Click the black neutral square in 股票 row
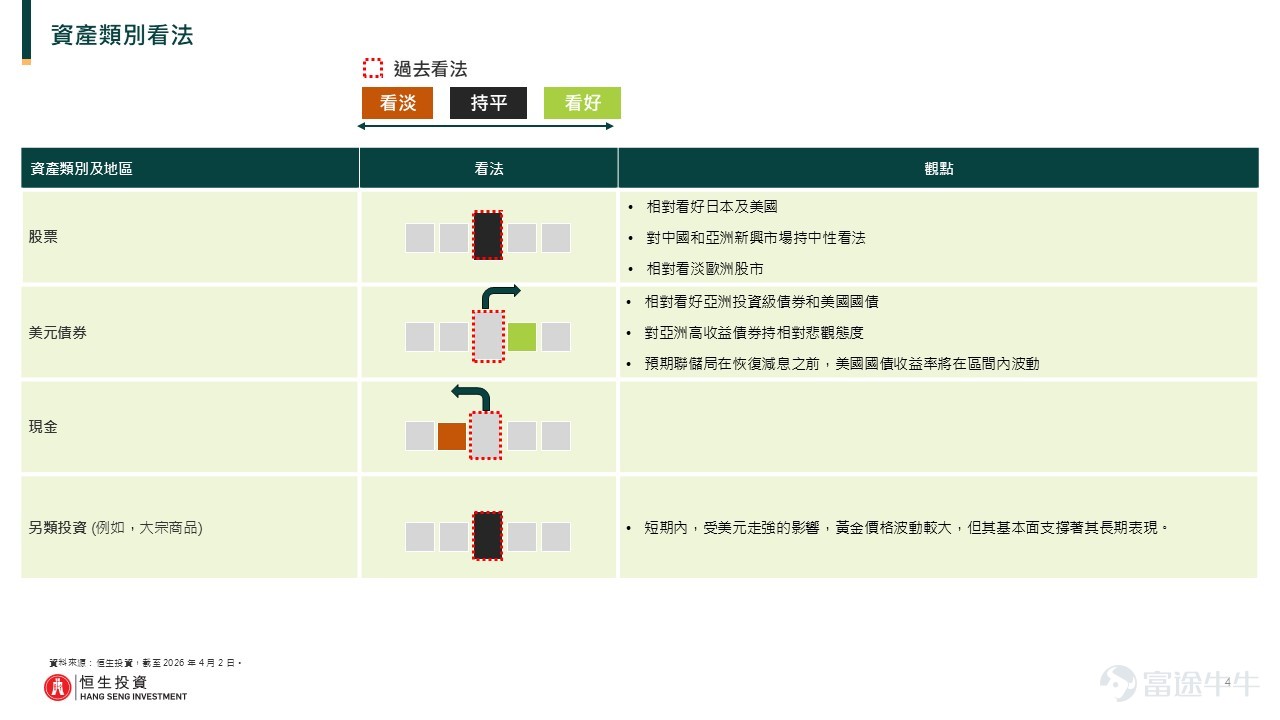The width and height of the screenshot is (1280, 720). (487, 235)
